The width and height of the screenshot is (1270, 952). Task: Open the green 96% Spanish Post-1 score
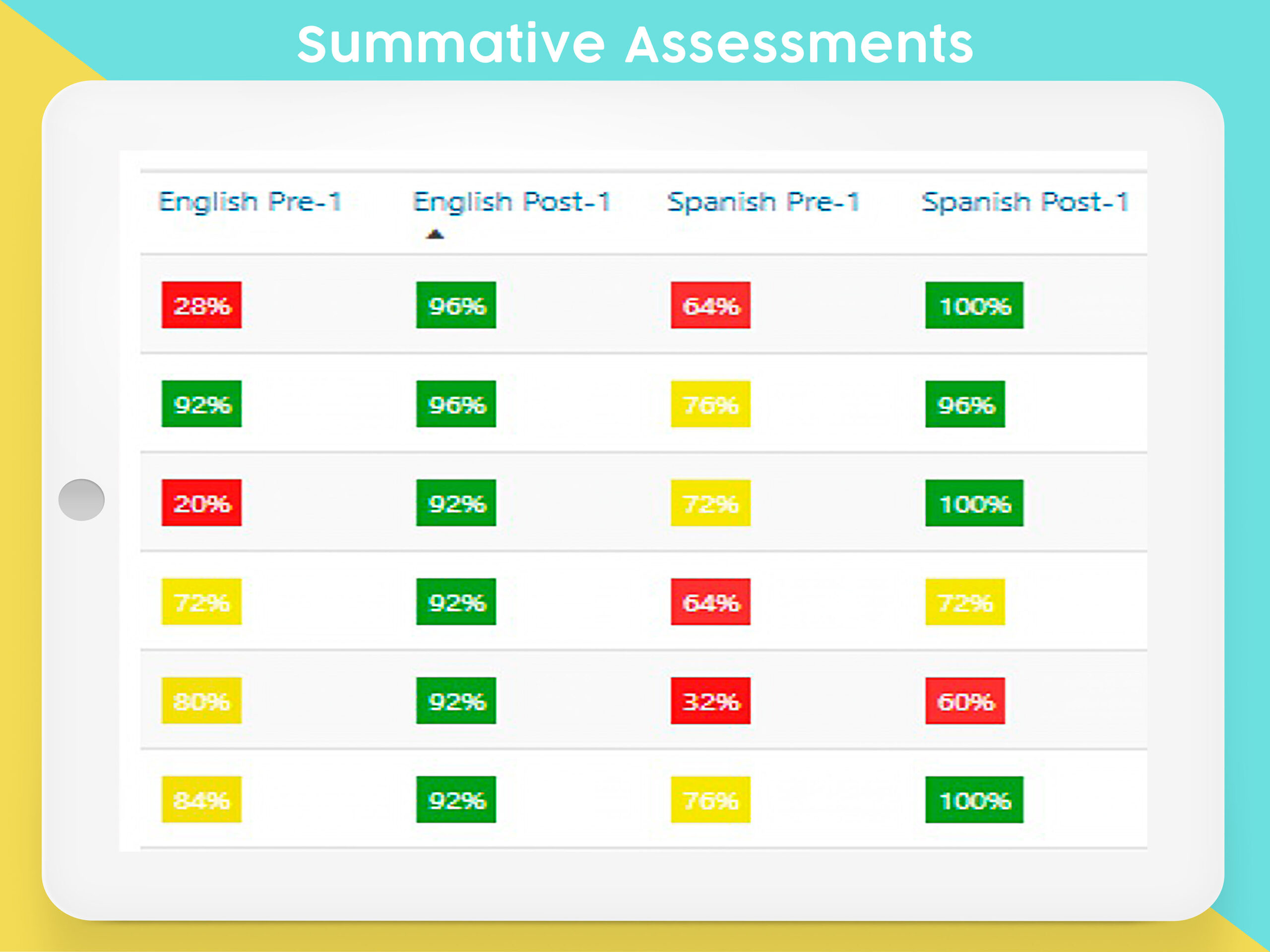coord(964,404)
